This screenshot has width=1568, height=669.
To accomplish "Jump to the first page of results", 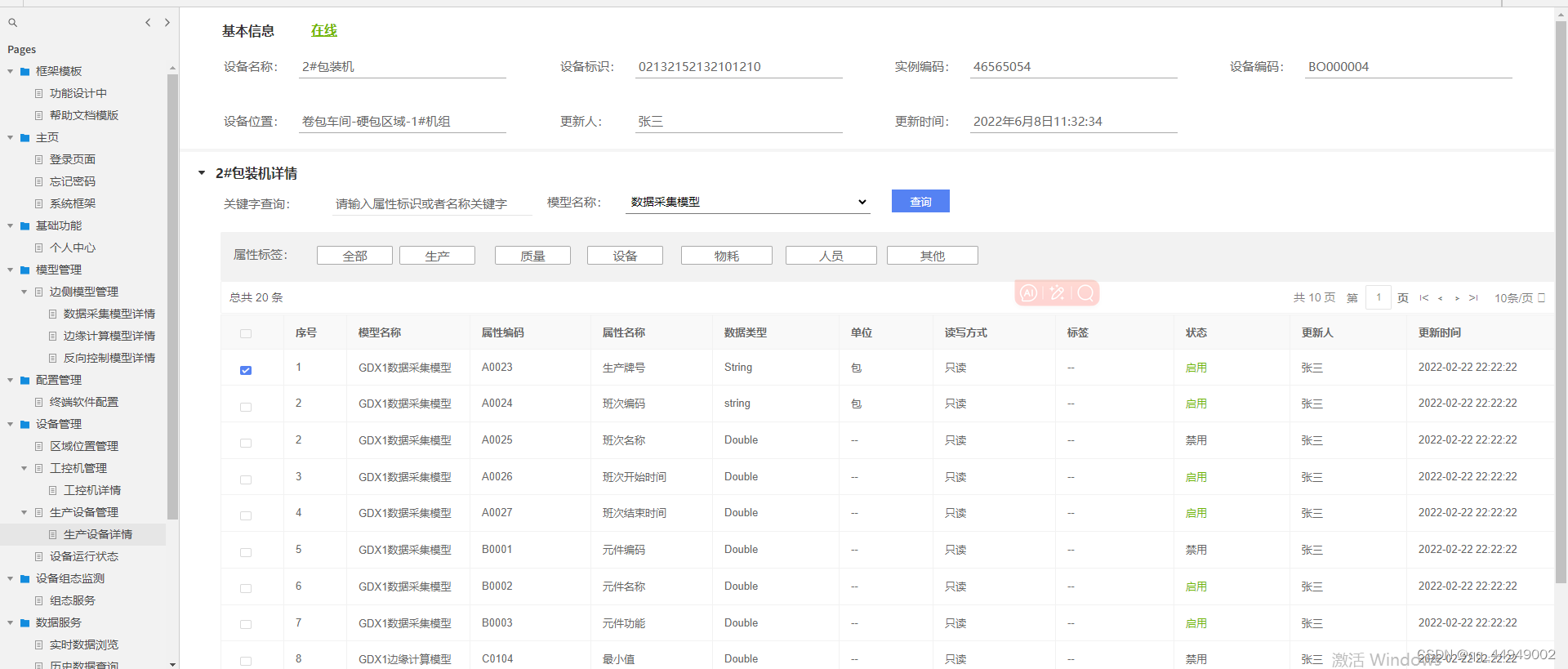I will click(1424, 298).
